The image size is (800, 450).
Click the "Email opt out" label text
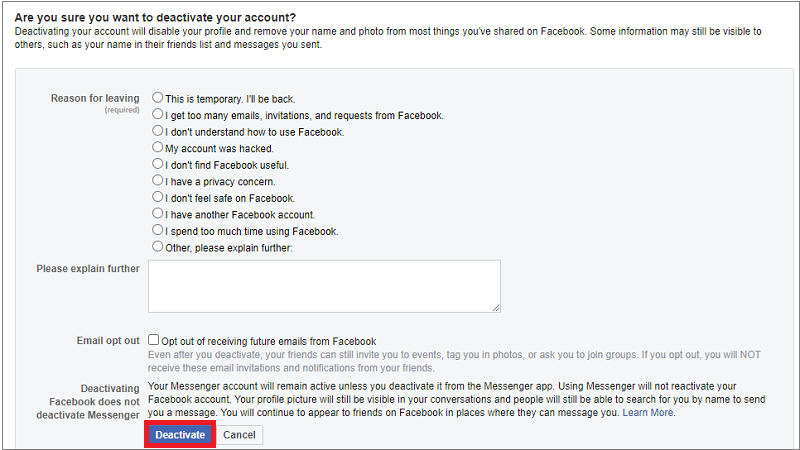click(108, 340)
